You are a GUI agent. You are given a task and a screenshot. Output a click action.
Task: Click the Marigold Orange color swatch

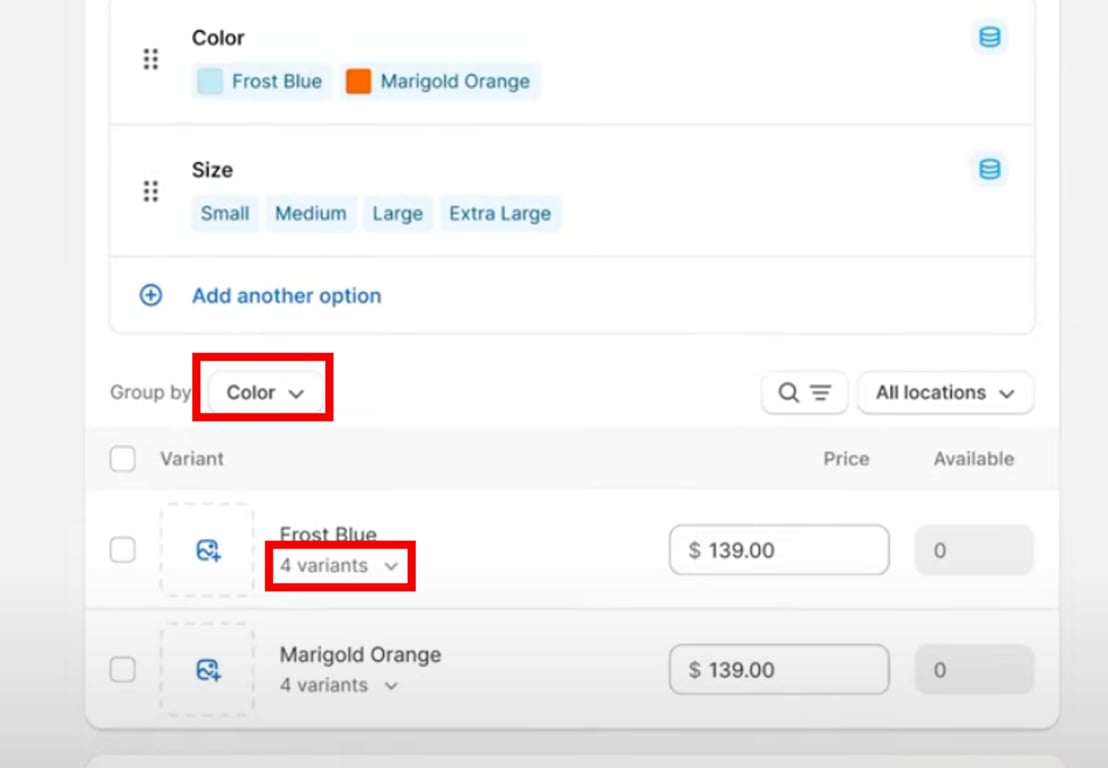(358, 82)
